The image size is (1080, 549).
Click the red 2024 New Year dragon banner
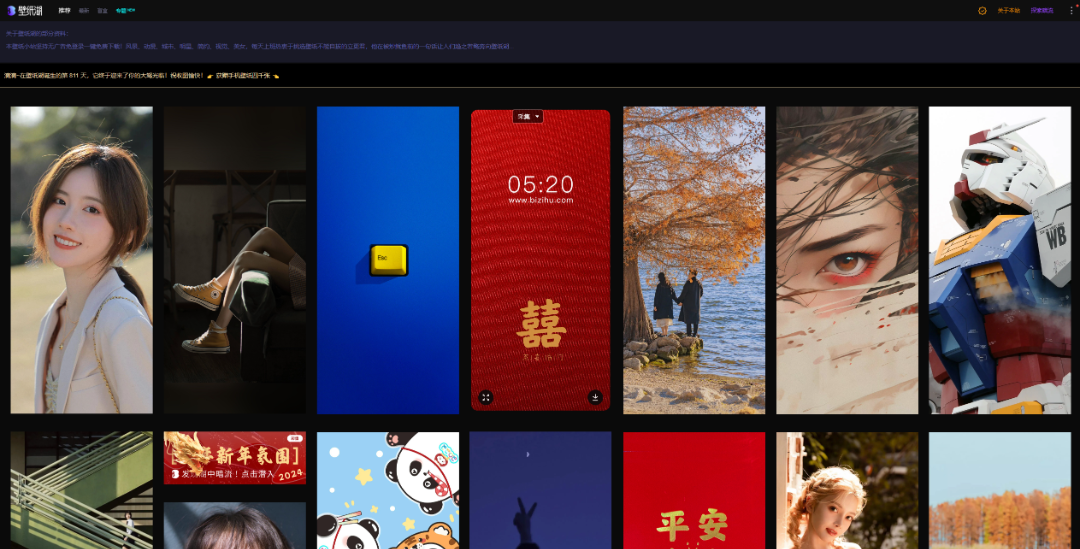[235, 458]
